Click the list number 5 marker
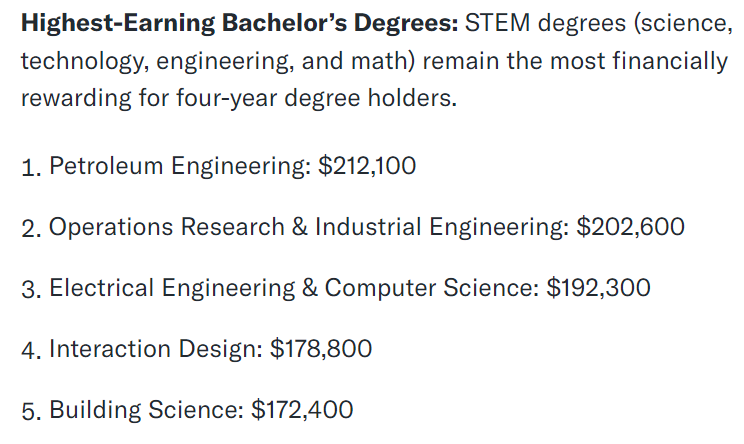 click(31, 411)
